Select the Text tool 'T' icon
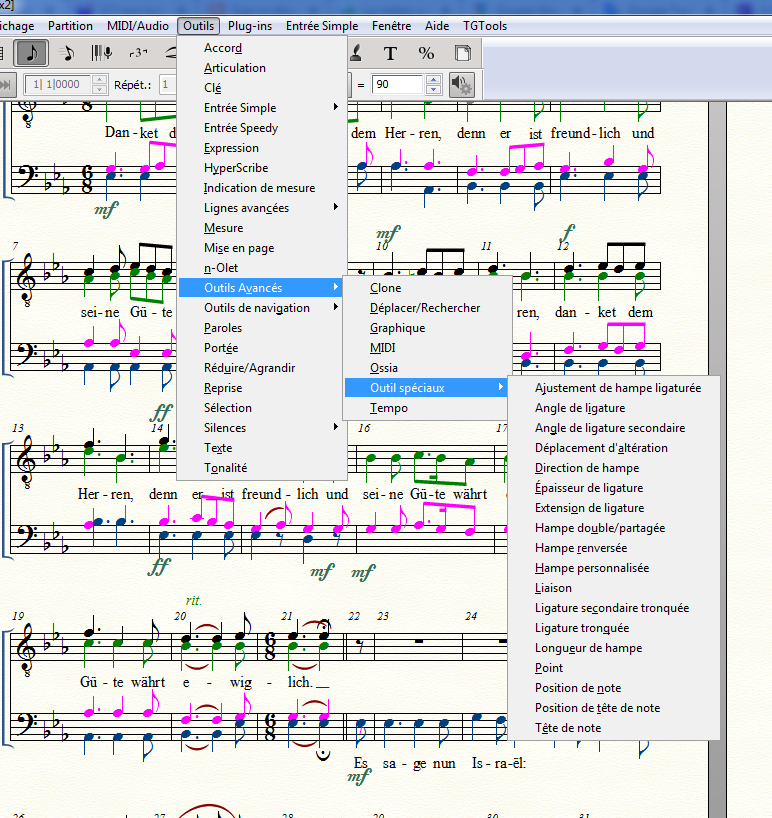Image resolution: width=772 pixels, height=818 pixels. [x=390, y=53]
